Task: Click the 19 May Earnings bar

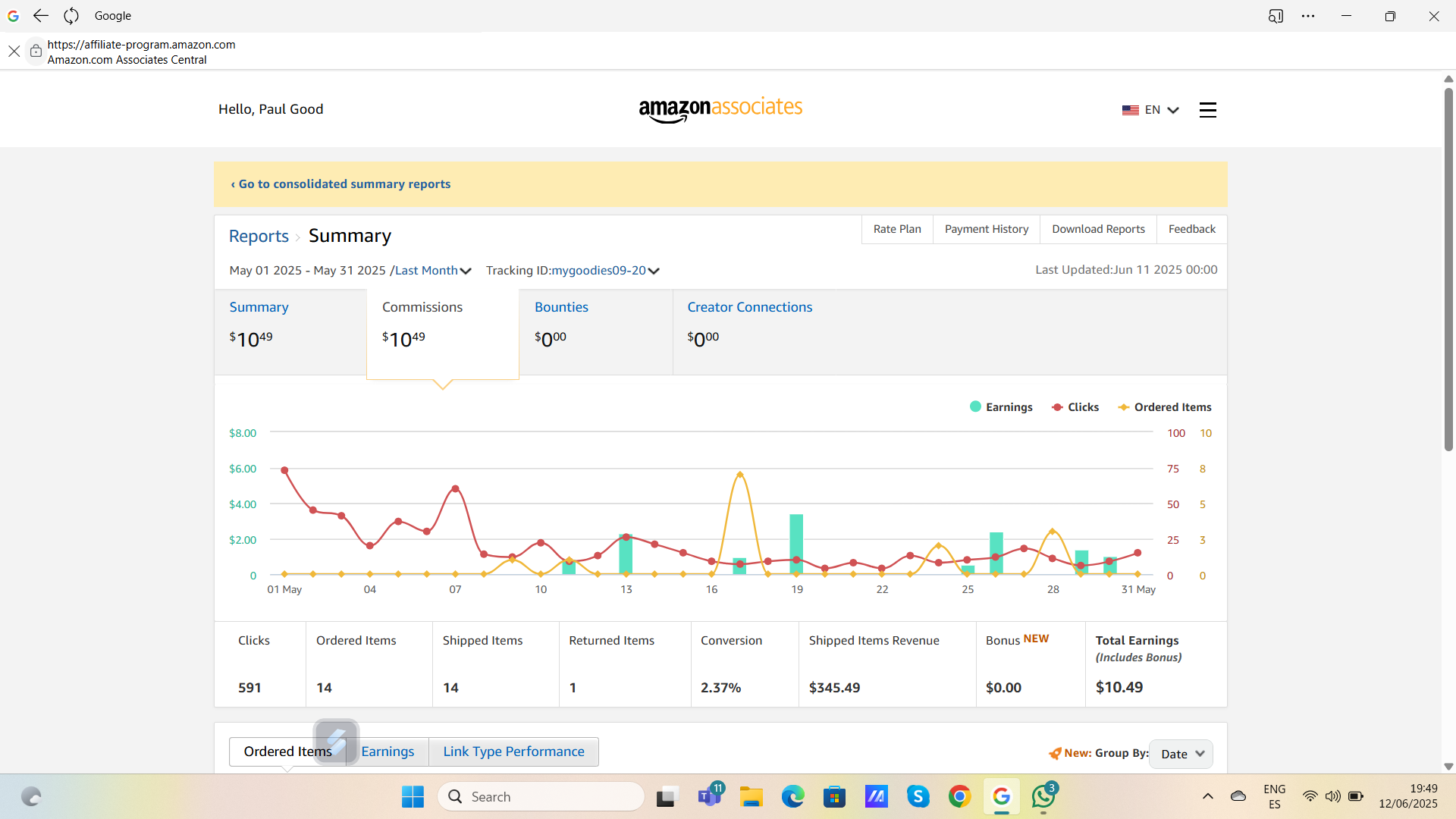Action: point(796,544)
